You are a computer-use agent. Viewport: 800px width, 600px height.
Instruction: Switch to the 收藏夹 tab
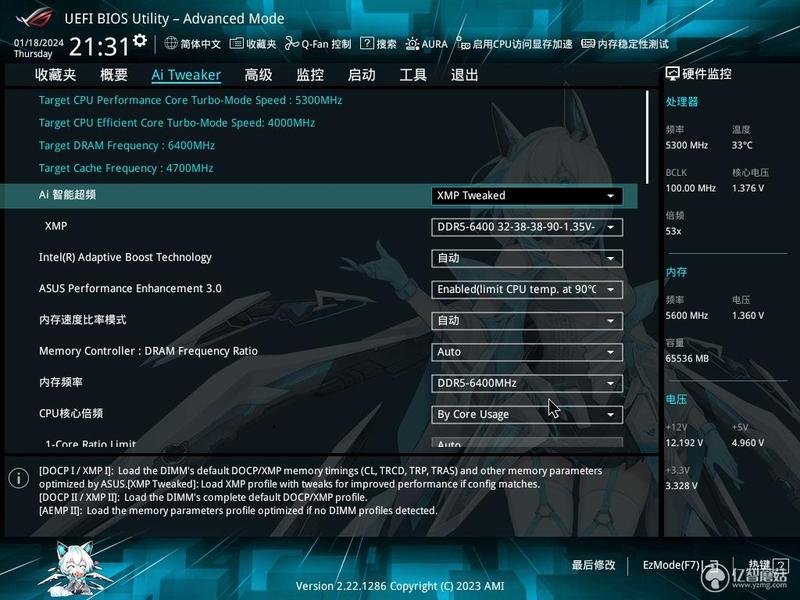56,75
